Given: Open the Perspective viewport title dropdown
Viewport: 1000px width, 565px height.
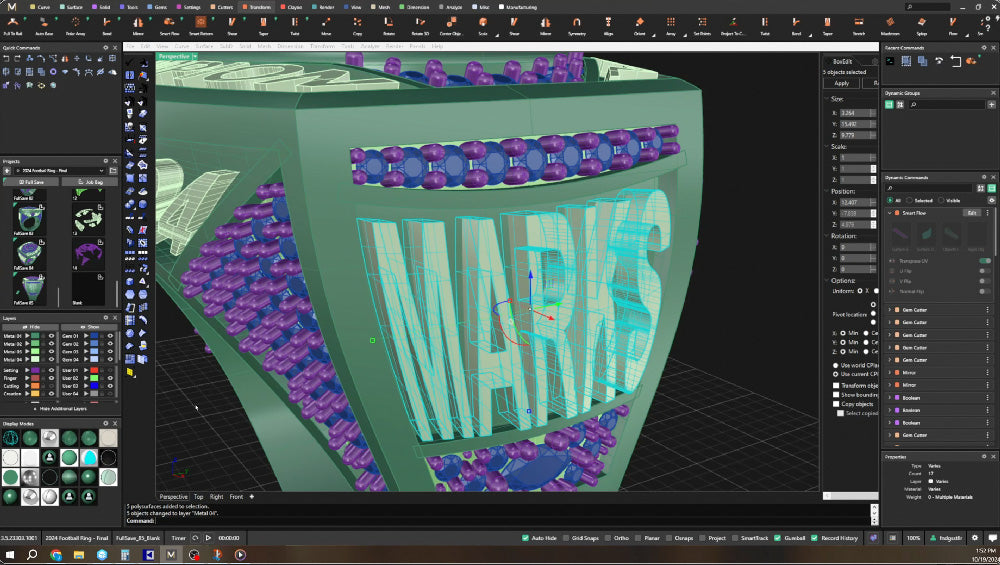Looking at the screenshot, I should point(195,56).
